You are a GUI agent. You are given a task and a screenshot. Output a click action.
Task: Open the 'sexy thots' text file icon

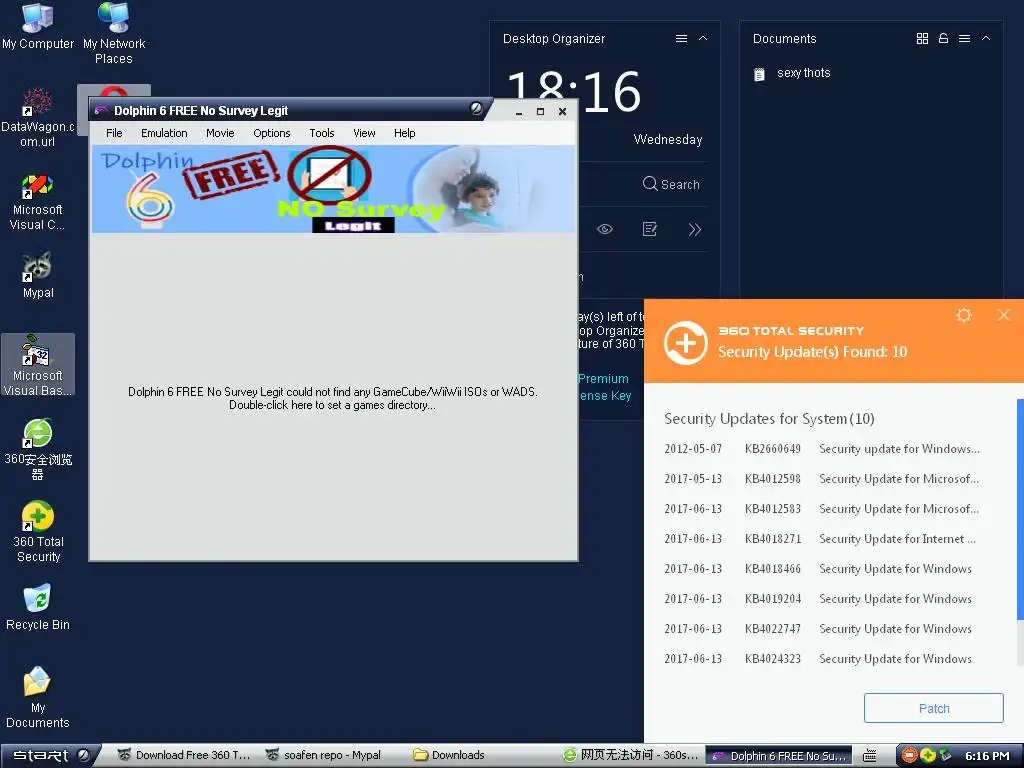pos(759,74)
